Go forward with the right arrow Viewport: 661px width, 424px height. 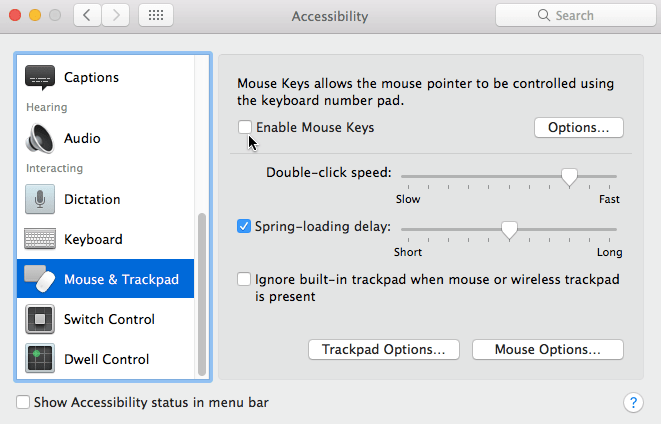point(116,16)
